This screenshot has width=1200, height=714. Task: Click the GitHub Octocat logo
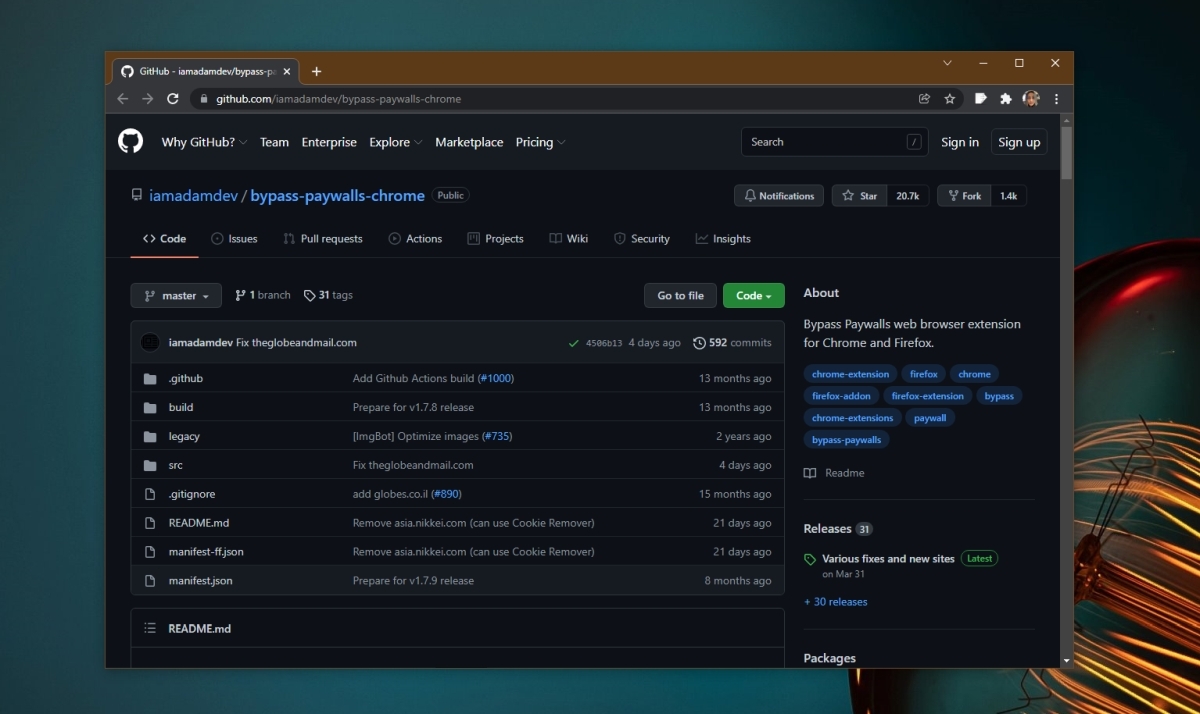(x=131, y=142)
